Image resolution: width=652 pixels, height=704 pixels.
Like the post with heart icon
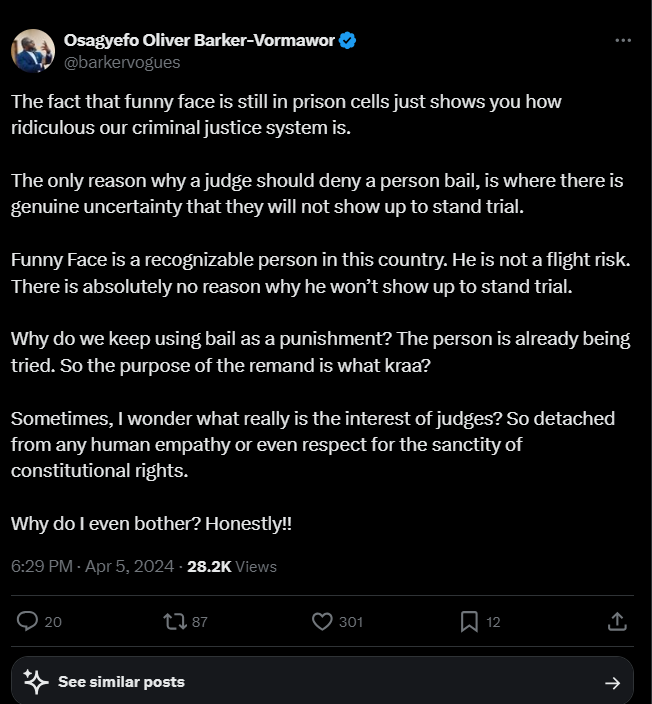[x=322, y=621]
